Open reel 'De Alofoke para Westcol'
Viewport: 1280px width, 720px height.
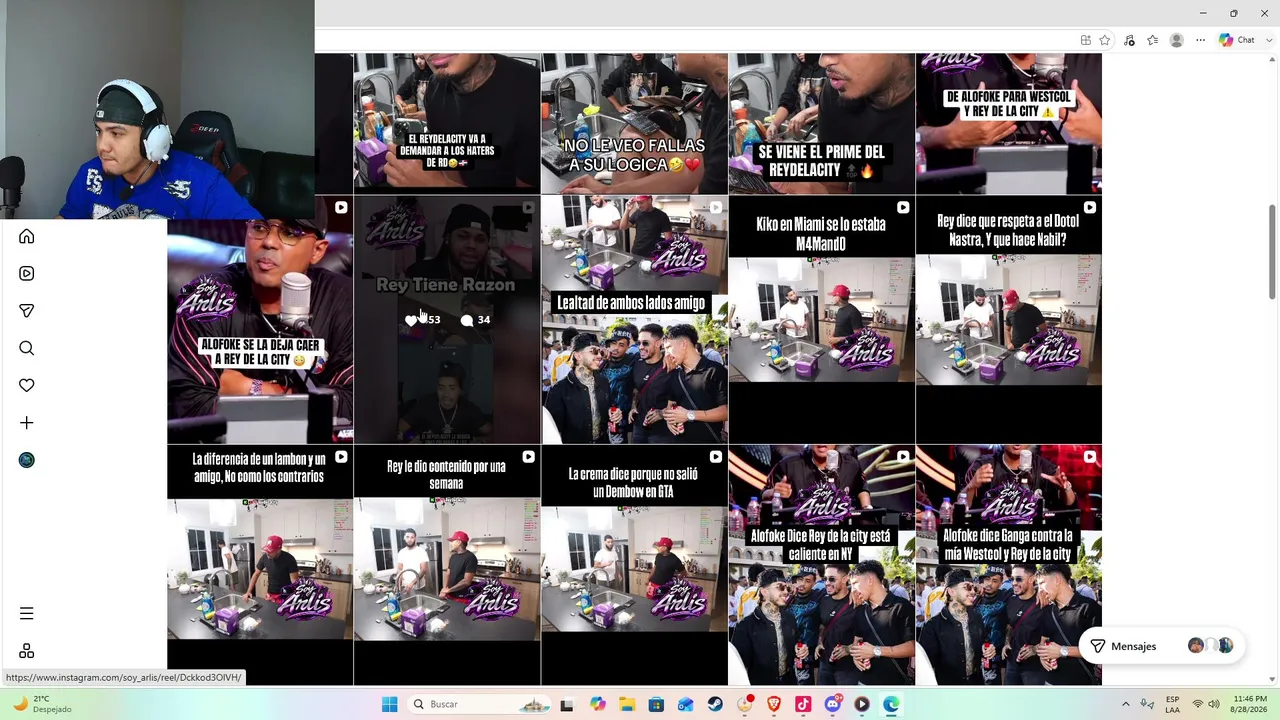point(1008,124)
